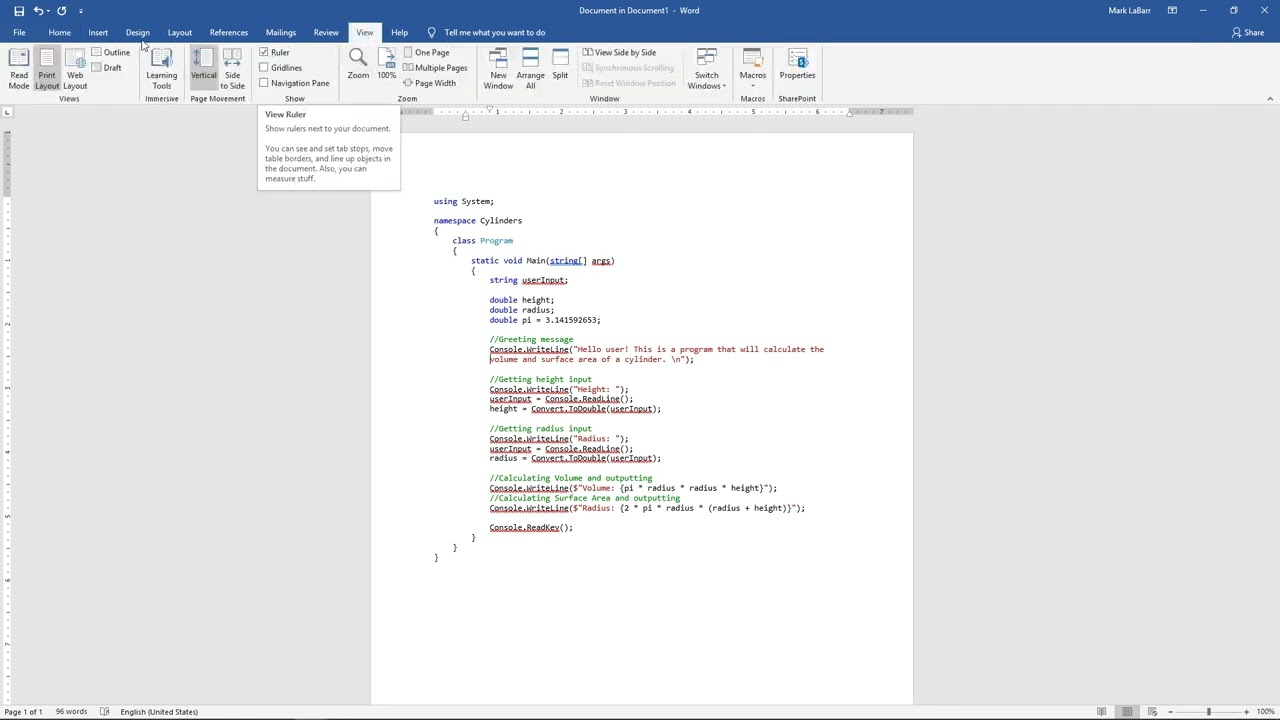Click Arrange All windows
The width and height of the screenshot is (1280, 720).
(x=530, y=69)
